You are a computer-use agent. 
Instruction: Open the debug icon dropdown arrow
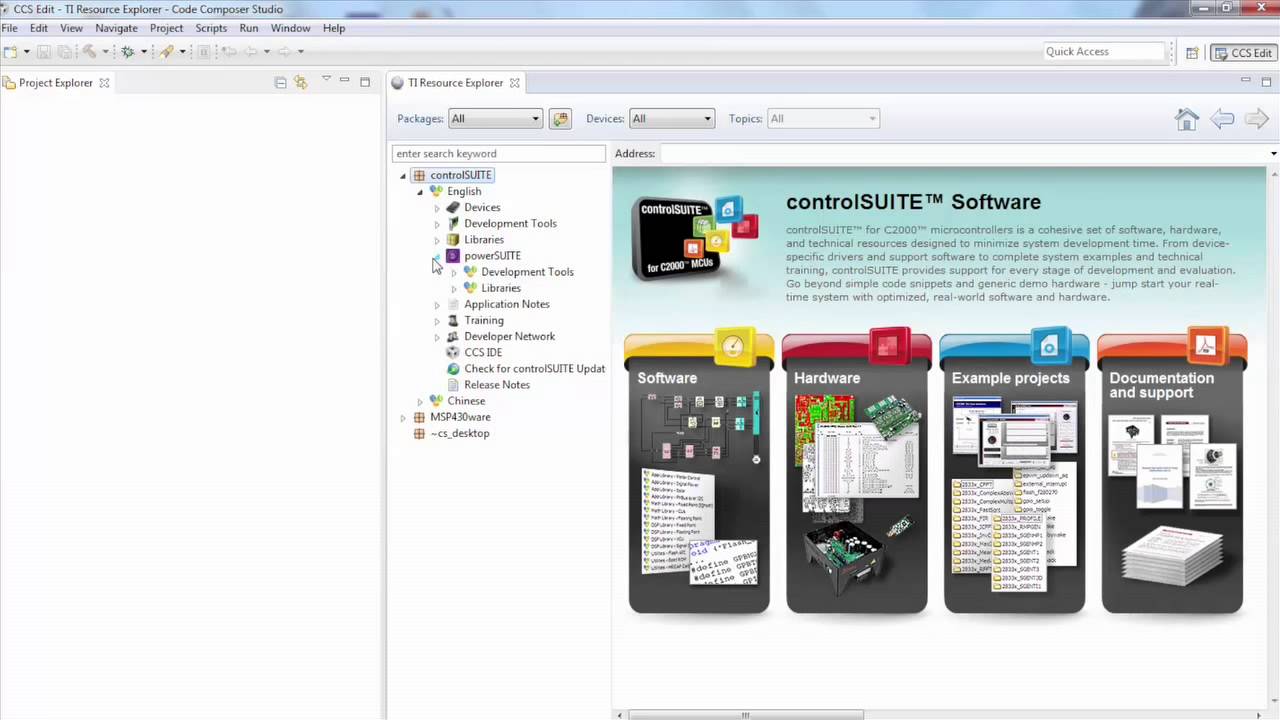tap(143, 51)
